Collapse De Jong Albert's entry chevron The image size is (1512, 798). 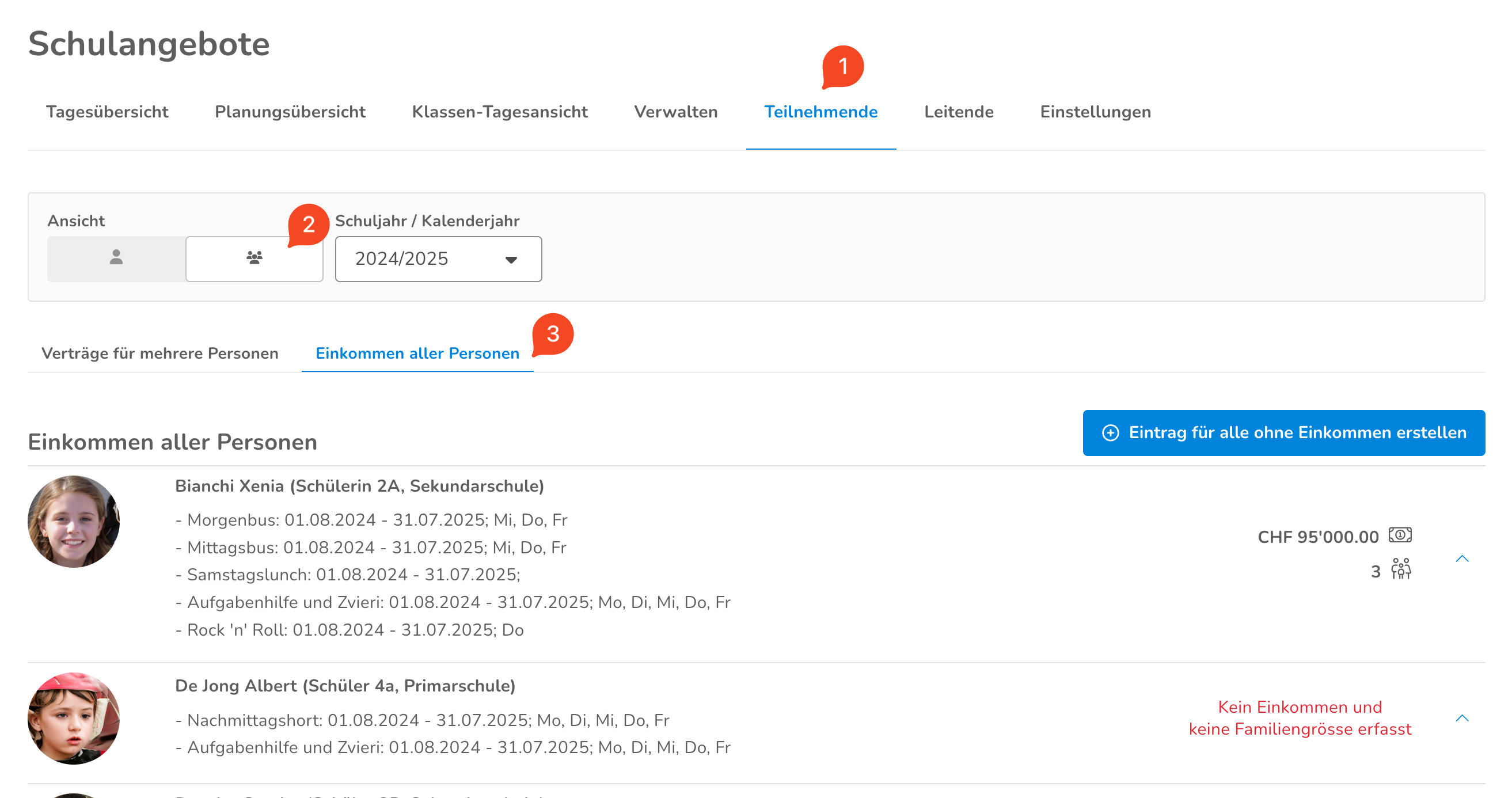[1461, 718]
